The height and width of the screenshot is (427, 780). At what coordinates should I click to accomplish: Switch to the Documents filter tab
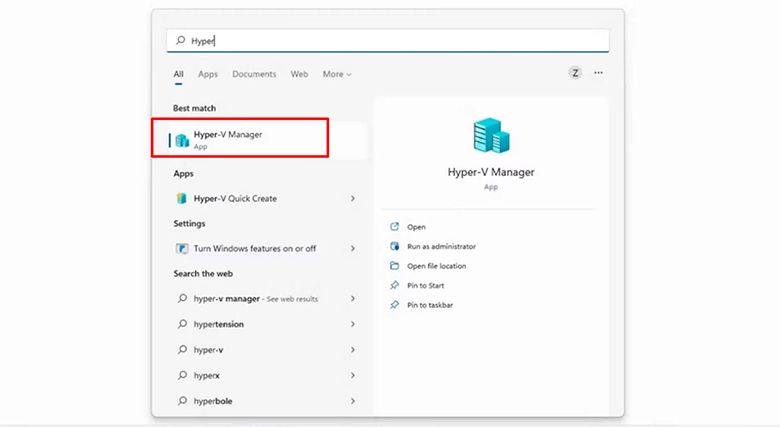254,74
